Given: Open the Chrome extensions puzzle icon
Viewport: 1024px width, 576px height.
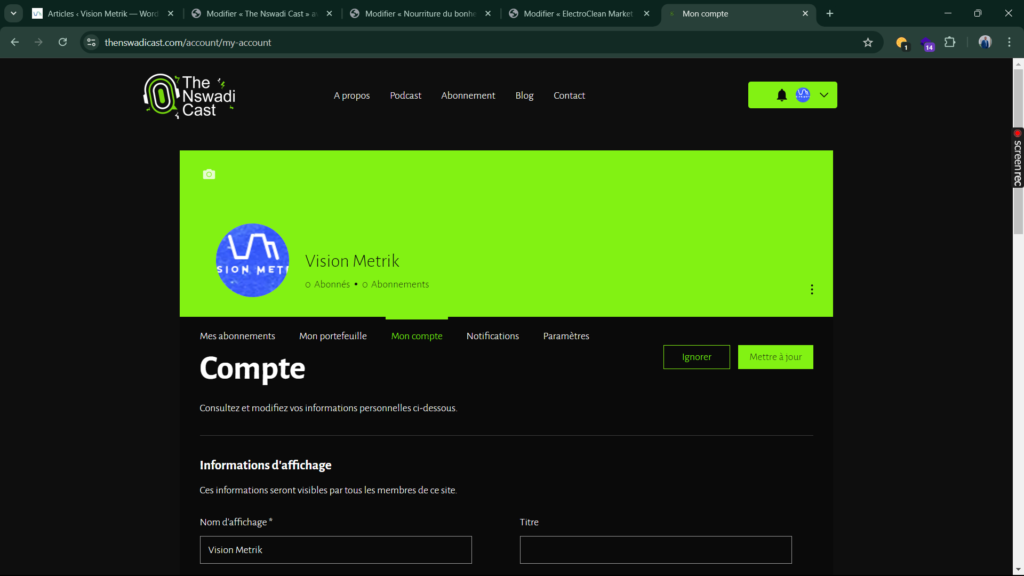Looking at the screenshot, I should [950, 42].
